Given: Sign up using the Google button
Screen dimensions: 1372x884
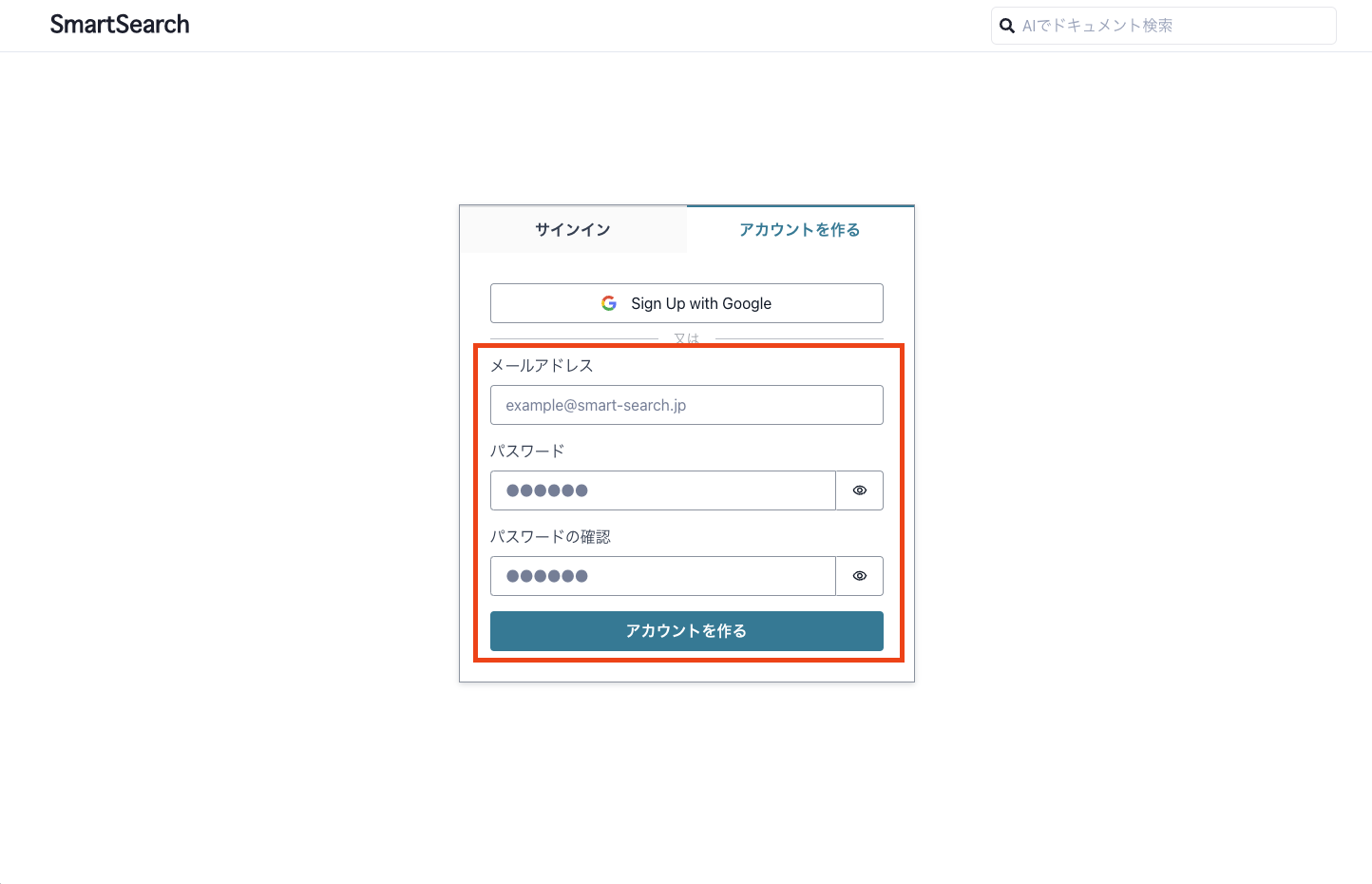Looking at the screenshot, I should click(x=687, y=303).
